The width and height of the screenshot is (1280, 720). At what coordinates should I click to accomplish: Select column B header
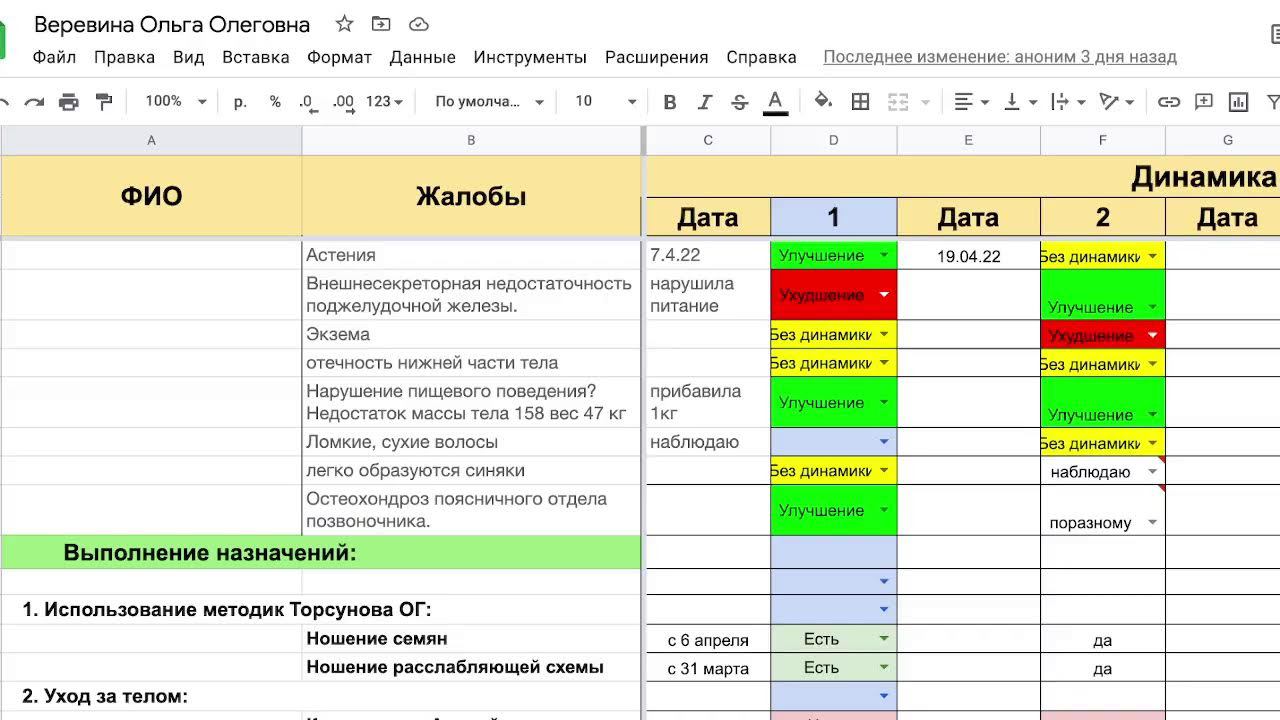point(471,141)
